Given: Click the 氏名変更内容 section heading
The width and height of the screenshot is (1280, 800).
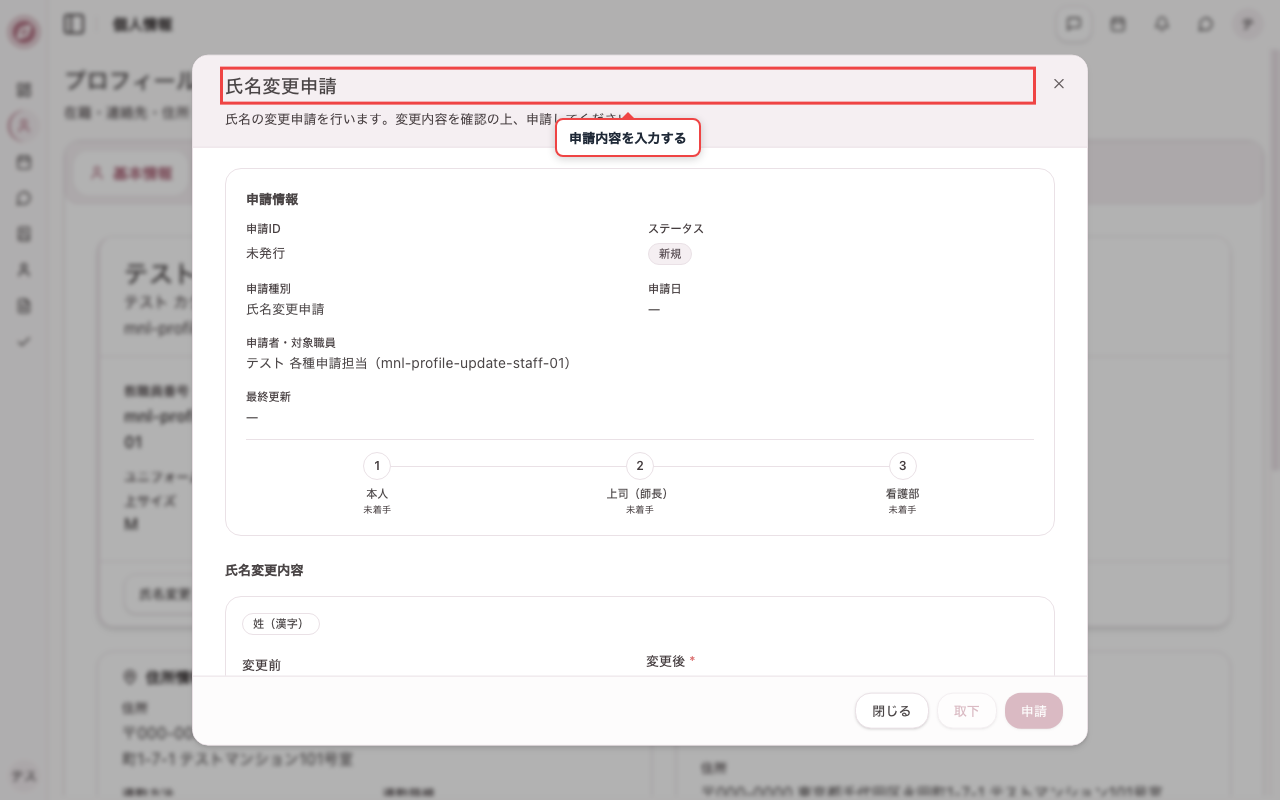Looking at the screenshot, I should tap(264, 570).
